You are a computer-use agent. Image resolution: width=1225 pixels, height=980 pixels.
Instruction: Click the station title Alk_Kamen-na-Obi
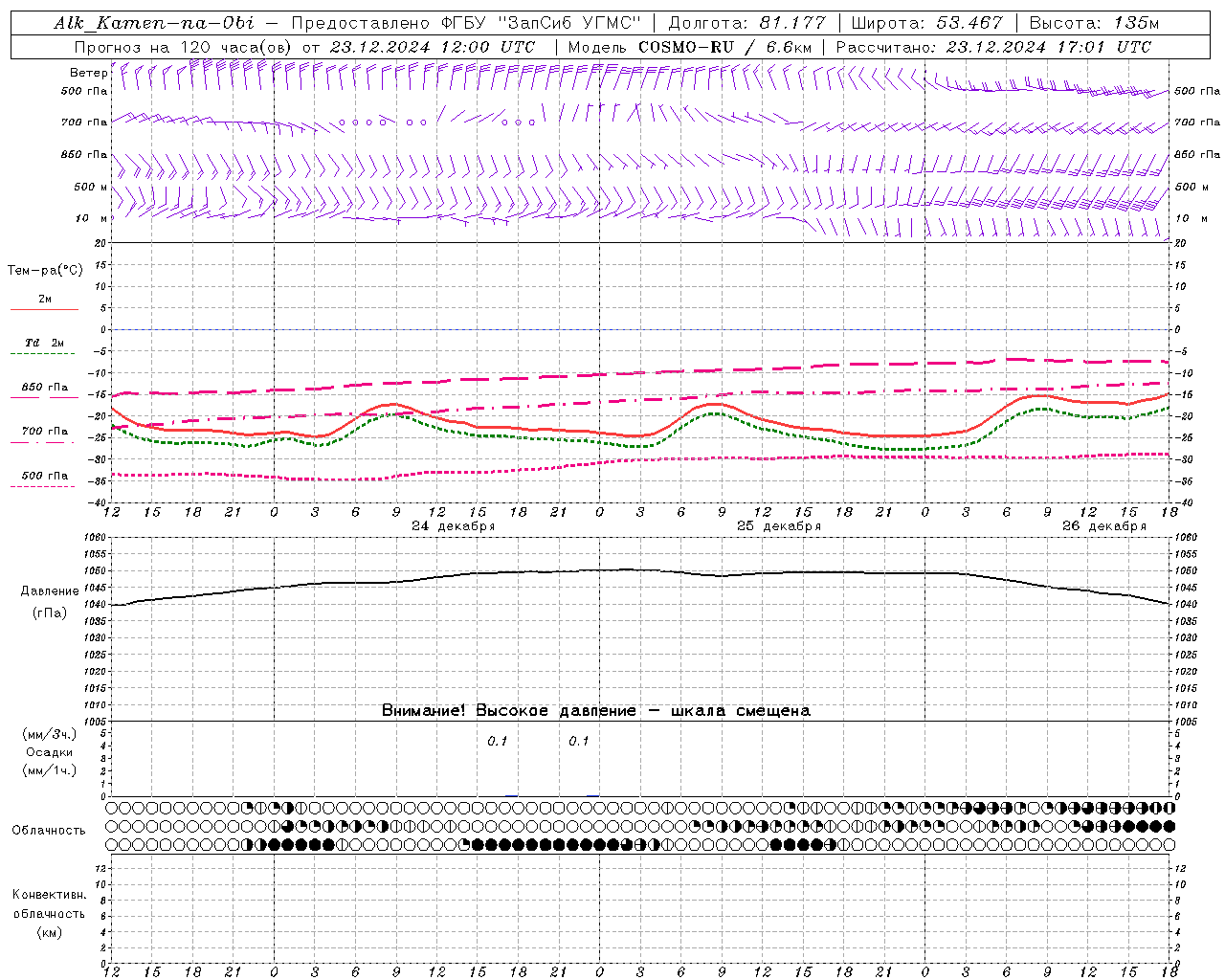click(153, 23)
